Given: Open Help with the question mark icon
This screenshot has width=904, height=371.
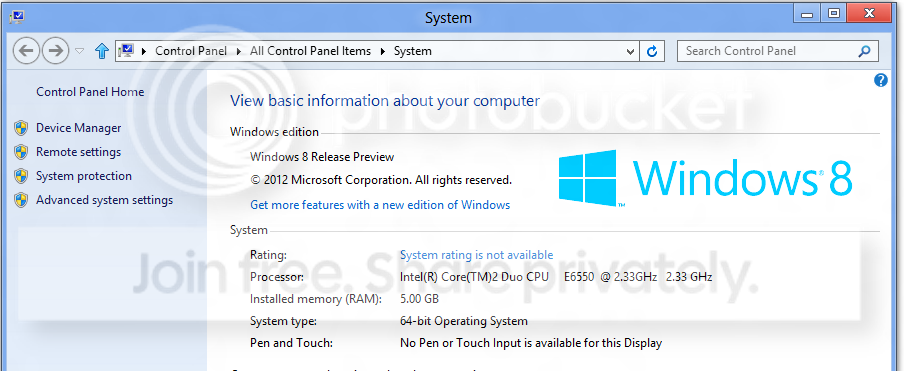Looking at the screenshot, I should point(880,80).
